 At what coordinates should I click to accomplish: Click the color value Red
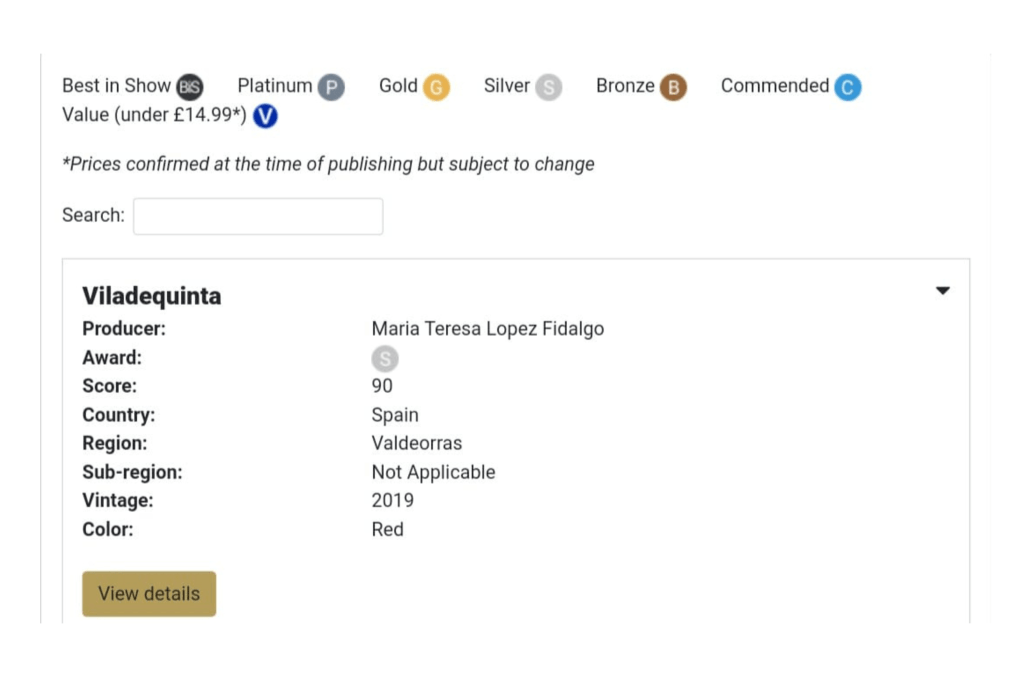tap(387, 529)
